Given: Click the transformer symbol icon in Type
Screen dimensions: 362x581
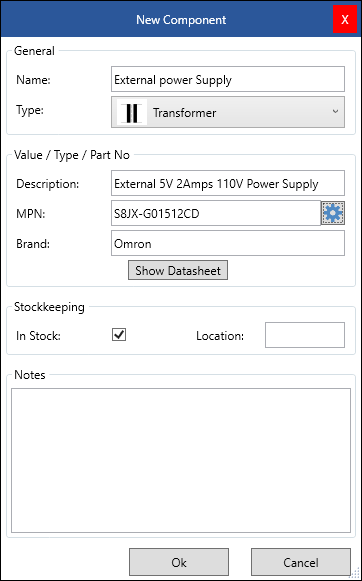Looking at the screenshot, I should coord(132,112).
